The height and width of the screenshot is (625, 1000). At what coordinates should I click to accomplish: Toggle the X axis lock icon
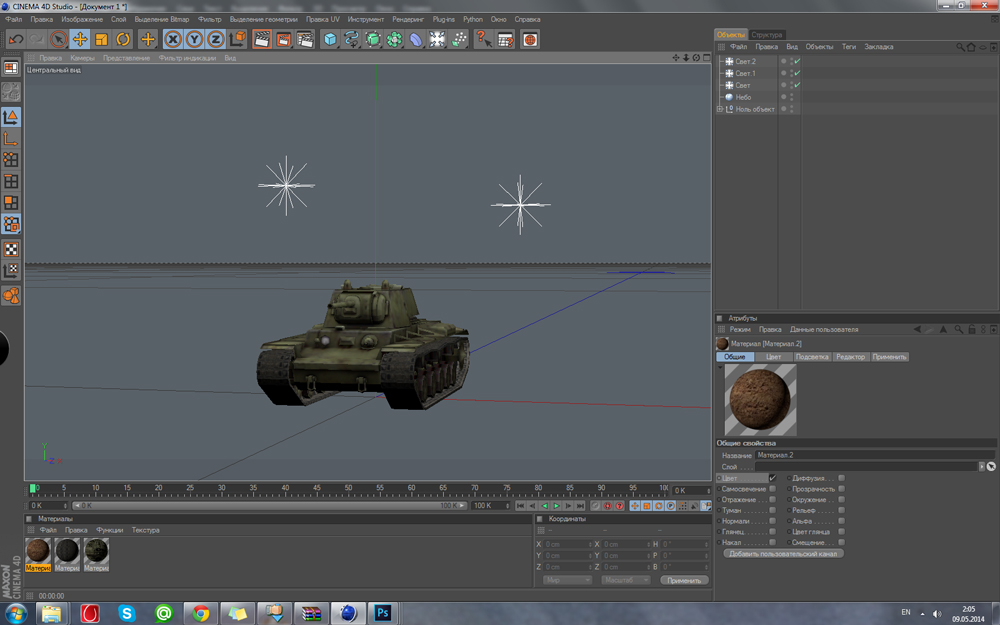tap(172, 39)
